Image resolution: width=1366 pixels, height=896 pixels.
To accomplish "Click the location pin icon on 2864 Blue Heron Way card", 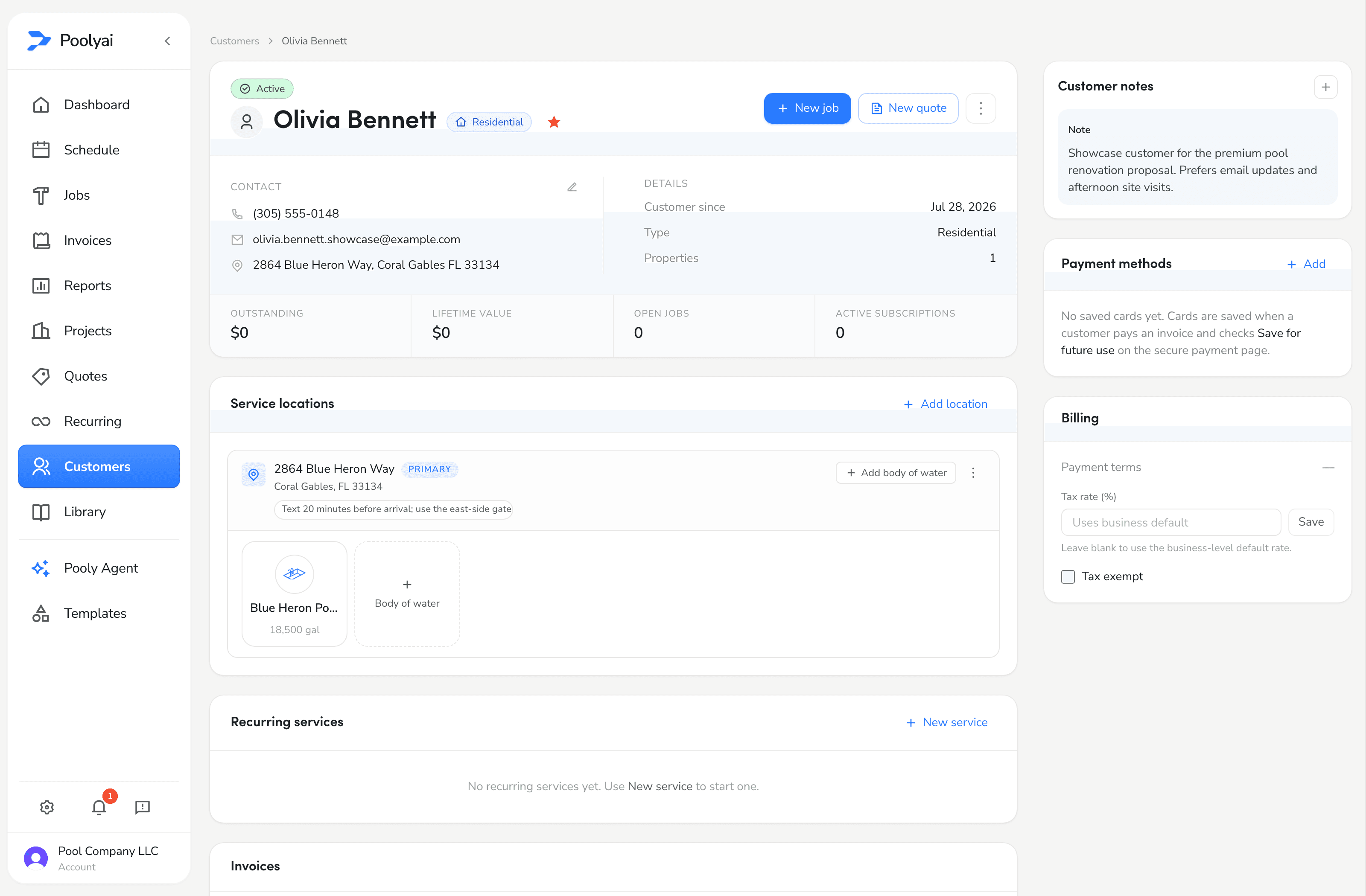I will [253, 474].
